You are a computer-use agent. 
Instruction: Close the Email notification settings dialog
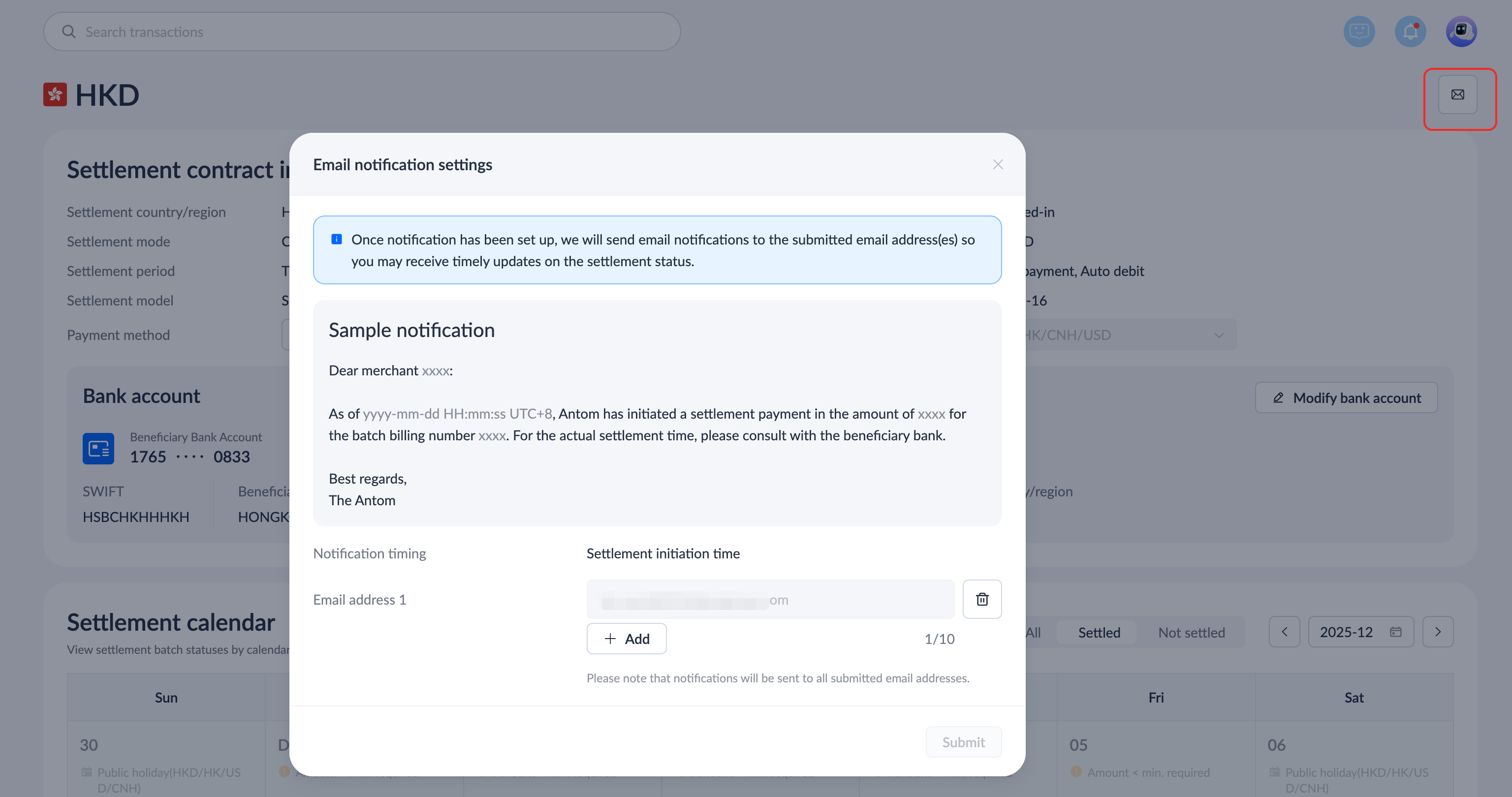[x=998, y=164]
